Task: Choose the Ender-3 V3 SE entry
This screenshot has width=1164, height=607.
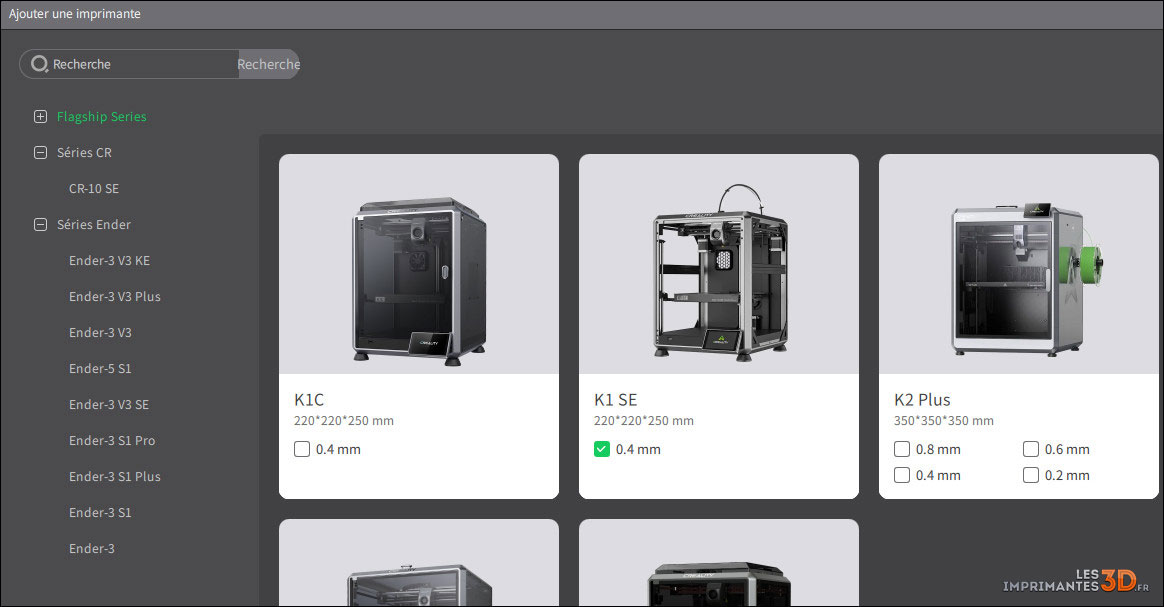Action: click(x=109, y=404)
